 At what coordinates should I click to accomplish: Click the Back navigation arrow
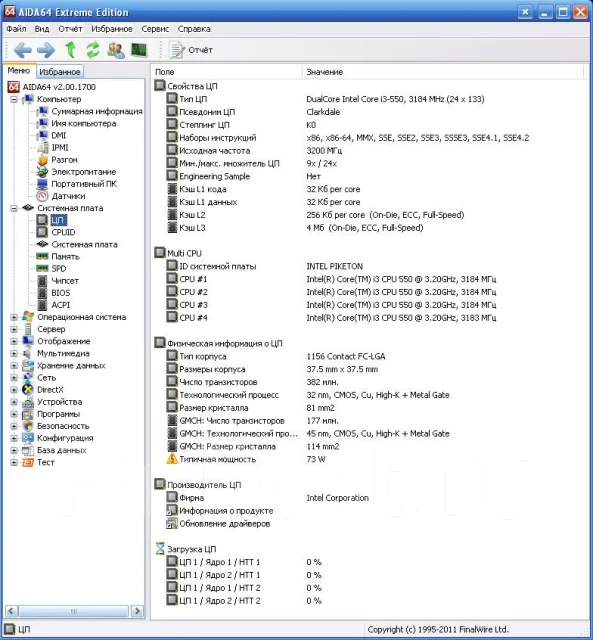pos(23,50)
